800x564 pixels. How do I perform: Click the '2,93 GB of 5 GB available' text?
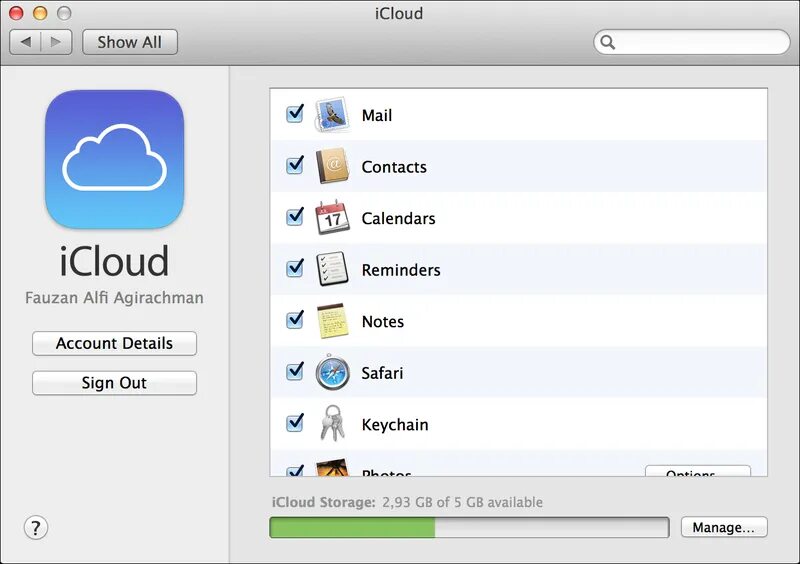click(462, 502)
